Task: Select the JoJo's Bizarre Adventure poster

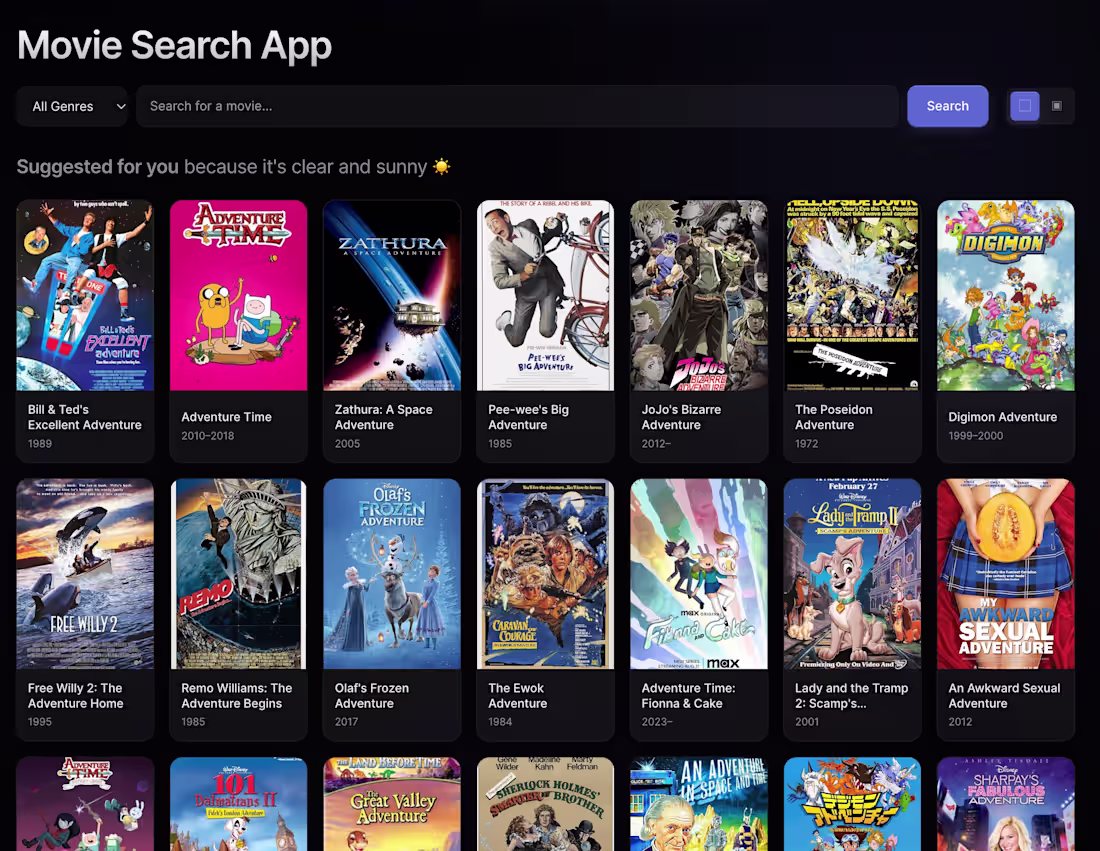Action: [699, 295]
